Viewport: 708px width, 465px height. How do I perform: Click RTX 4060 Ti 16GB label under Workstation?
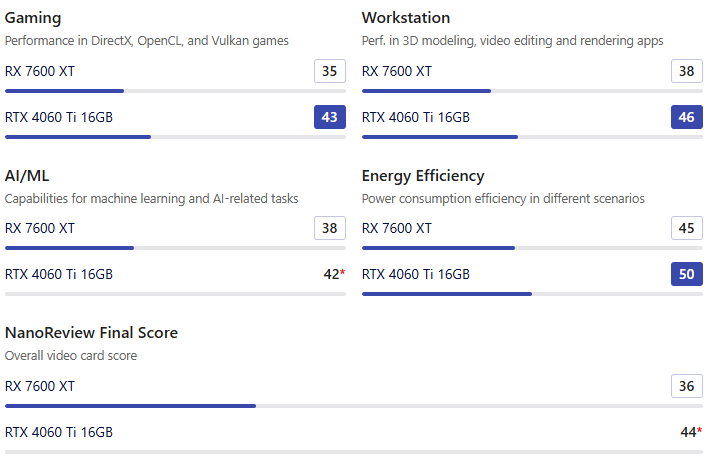(x=415, y=117)
